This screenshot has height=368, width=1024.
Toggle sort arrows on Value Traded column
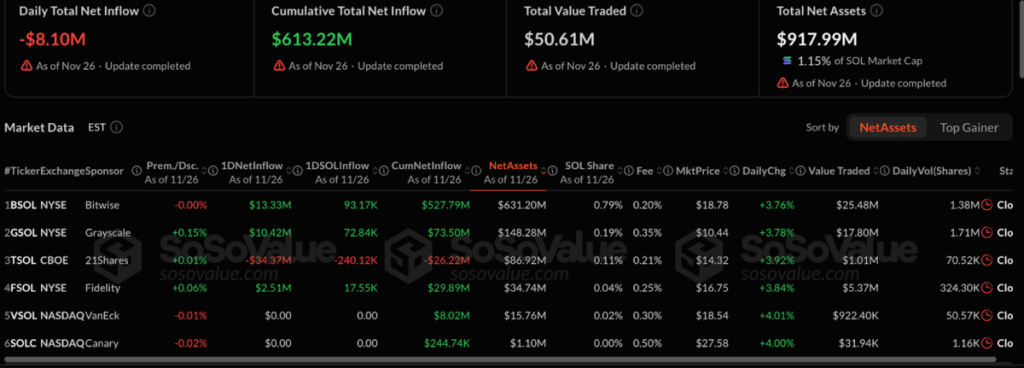coord(876,171)
